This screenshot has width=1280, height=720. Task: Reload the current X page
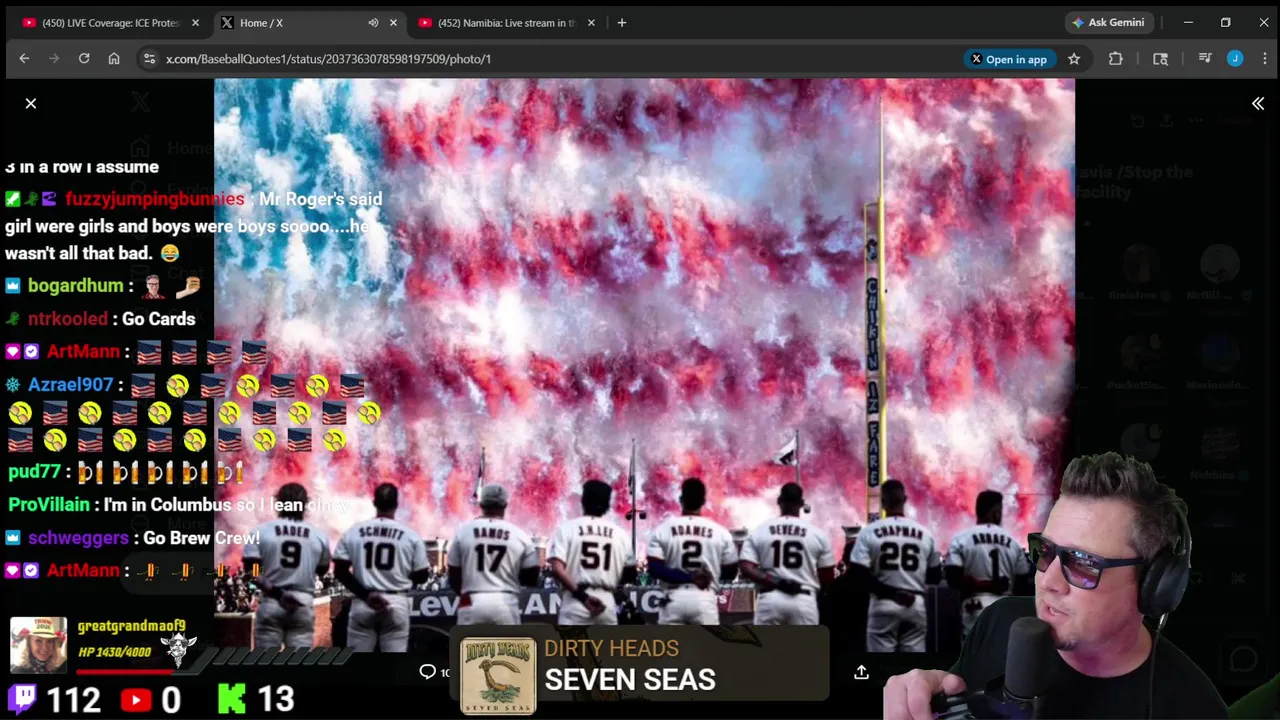click(84, 59)
